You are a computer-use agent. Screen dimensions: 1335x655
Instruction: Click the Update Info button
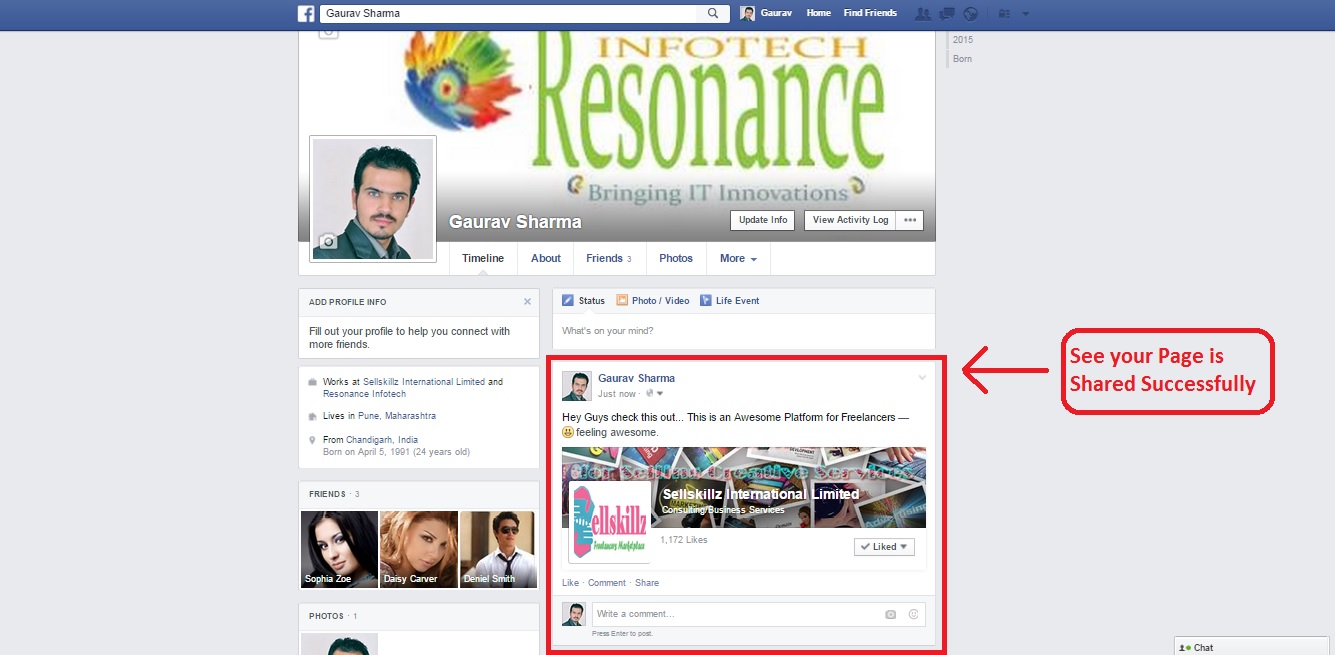pyautogui.click(x=763, y=220)
